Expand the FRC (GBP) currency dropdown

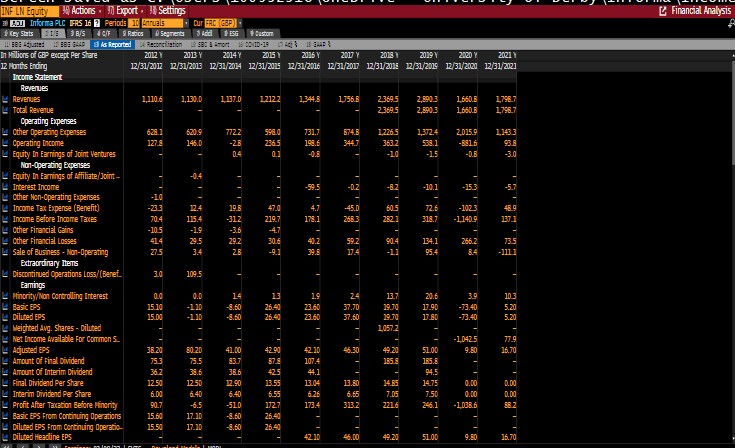click(x=224, y=23)
